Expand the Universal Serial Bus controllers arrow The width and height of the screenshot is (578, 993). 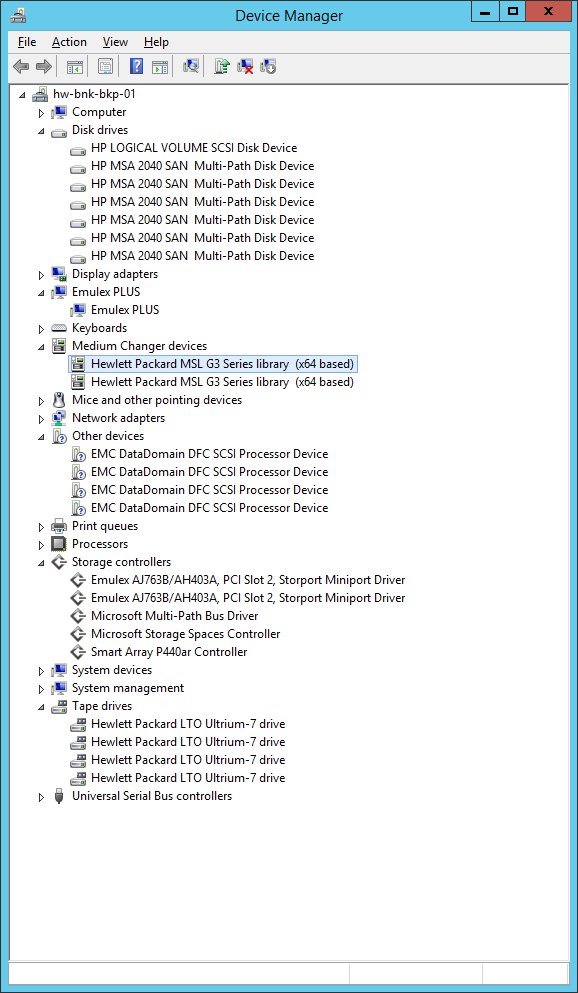[42, 797]
